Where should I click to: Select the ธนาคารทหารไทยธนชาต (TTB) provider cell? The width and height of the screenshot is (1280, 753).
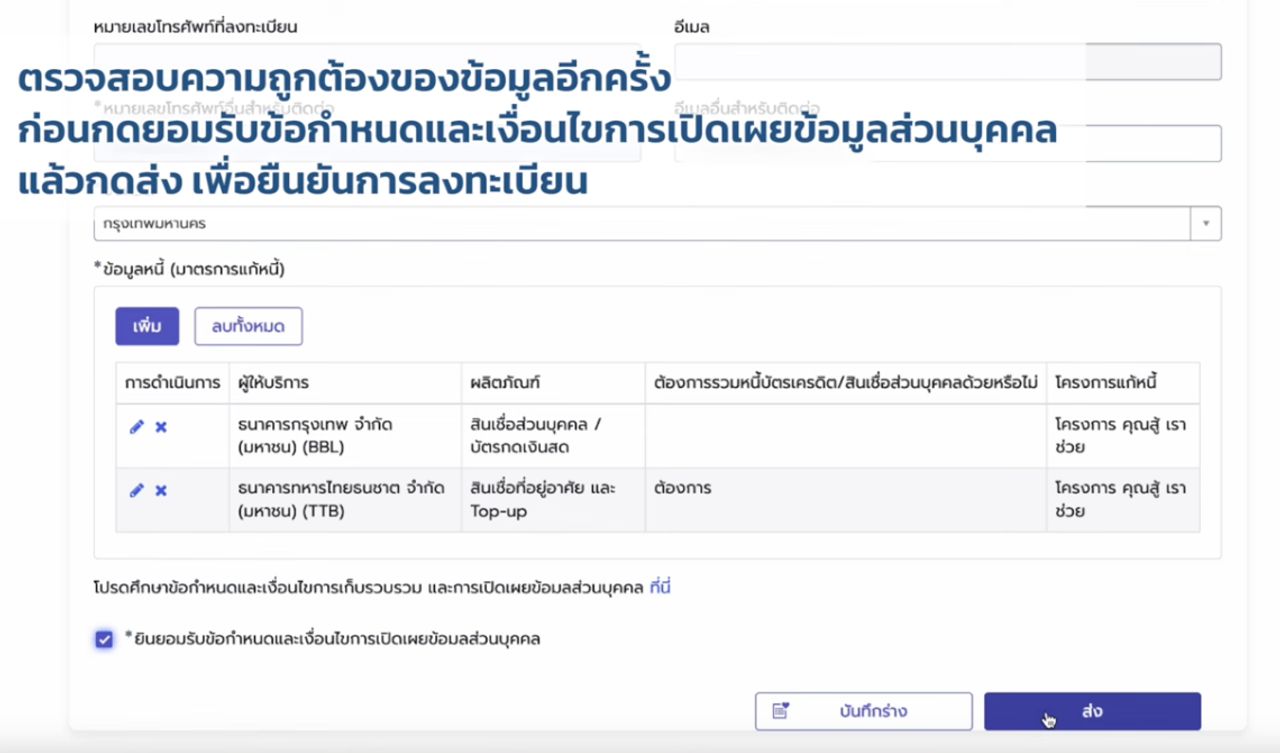click(x=345, y=500)
